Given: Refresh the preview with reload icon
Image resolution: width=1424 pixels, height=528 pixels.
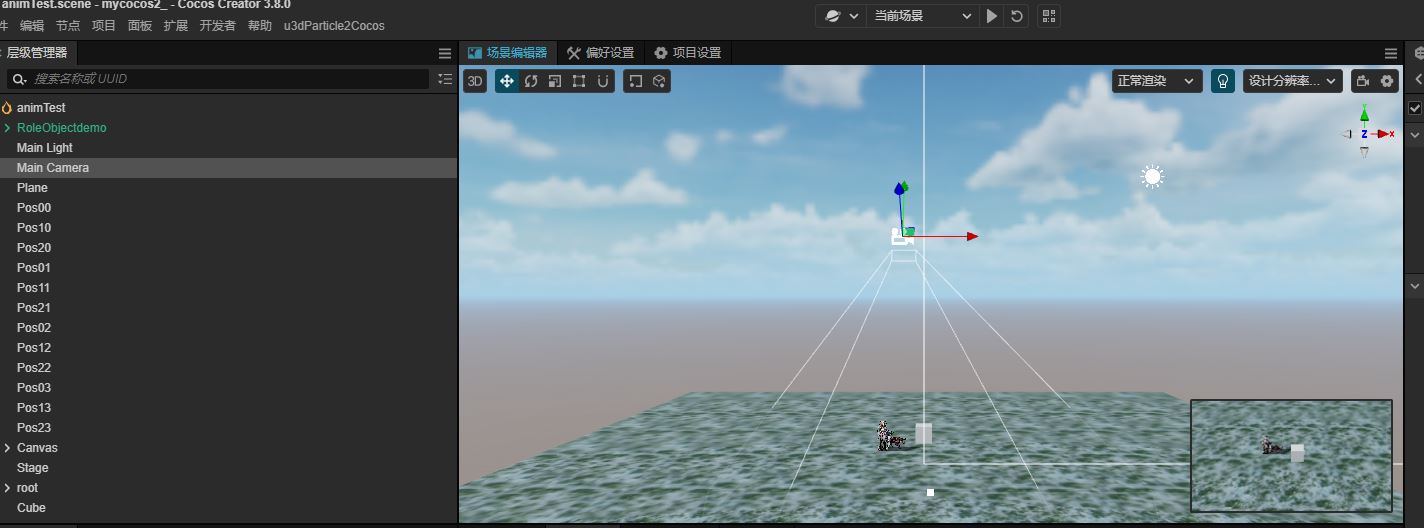Looking at the screenshot, I should pyautogui.click(x=1017, y=16).
